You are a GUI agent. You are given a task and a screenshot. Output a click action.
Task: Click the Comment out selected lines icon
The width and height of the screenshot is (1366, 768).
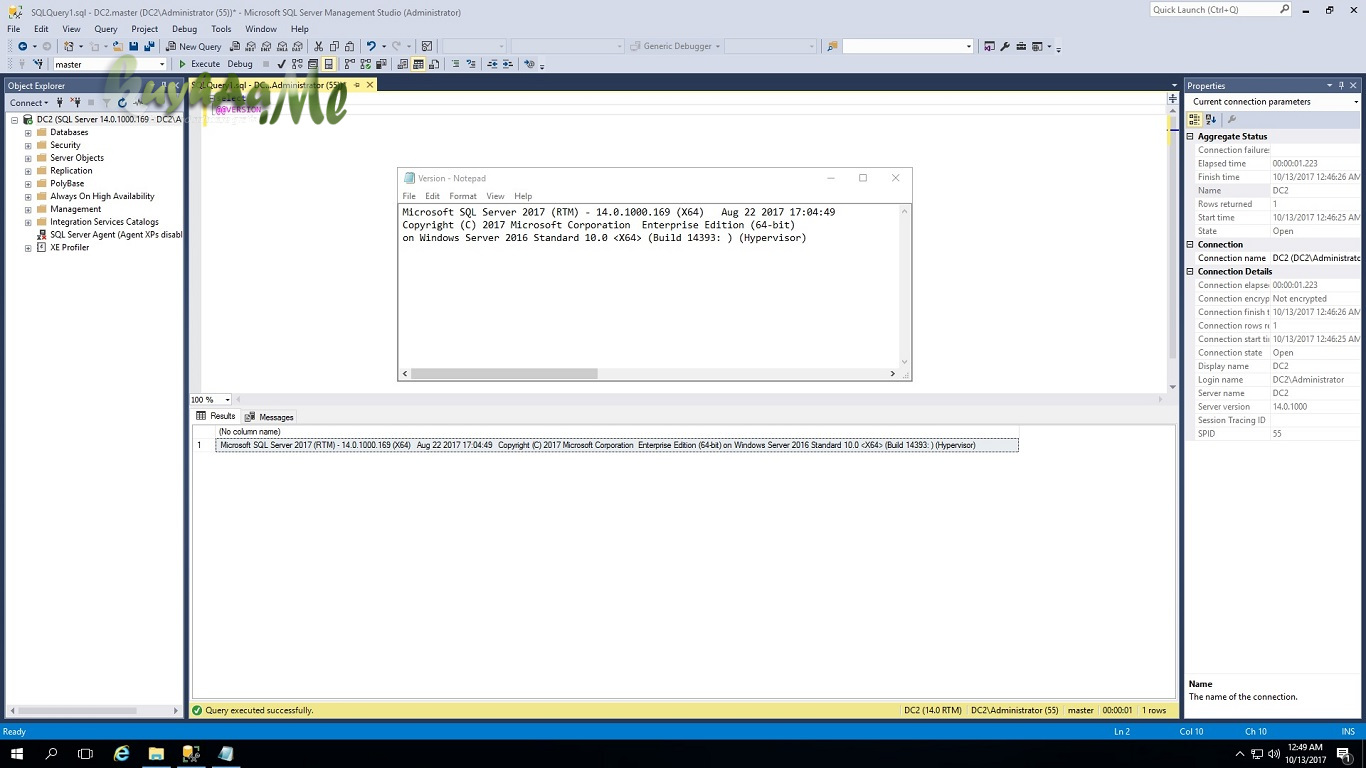(455, 64)
